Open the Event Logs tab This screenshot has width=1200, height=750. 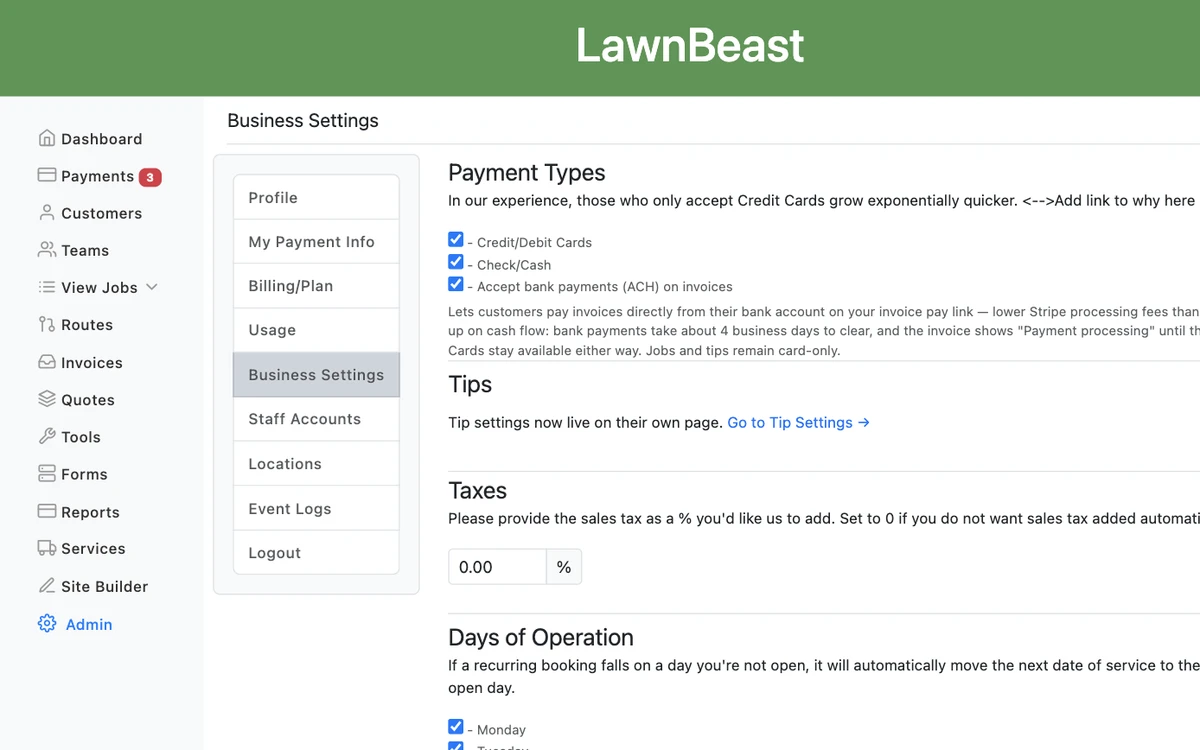click(316, 508)
